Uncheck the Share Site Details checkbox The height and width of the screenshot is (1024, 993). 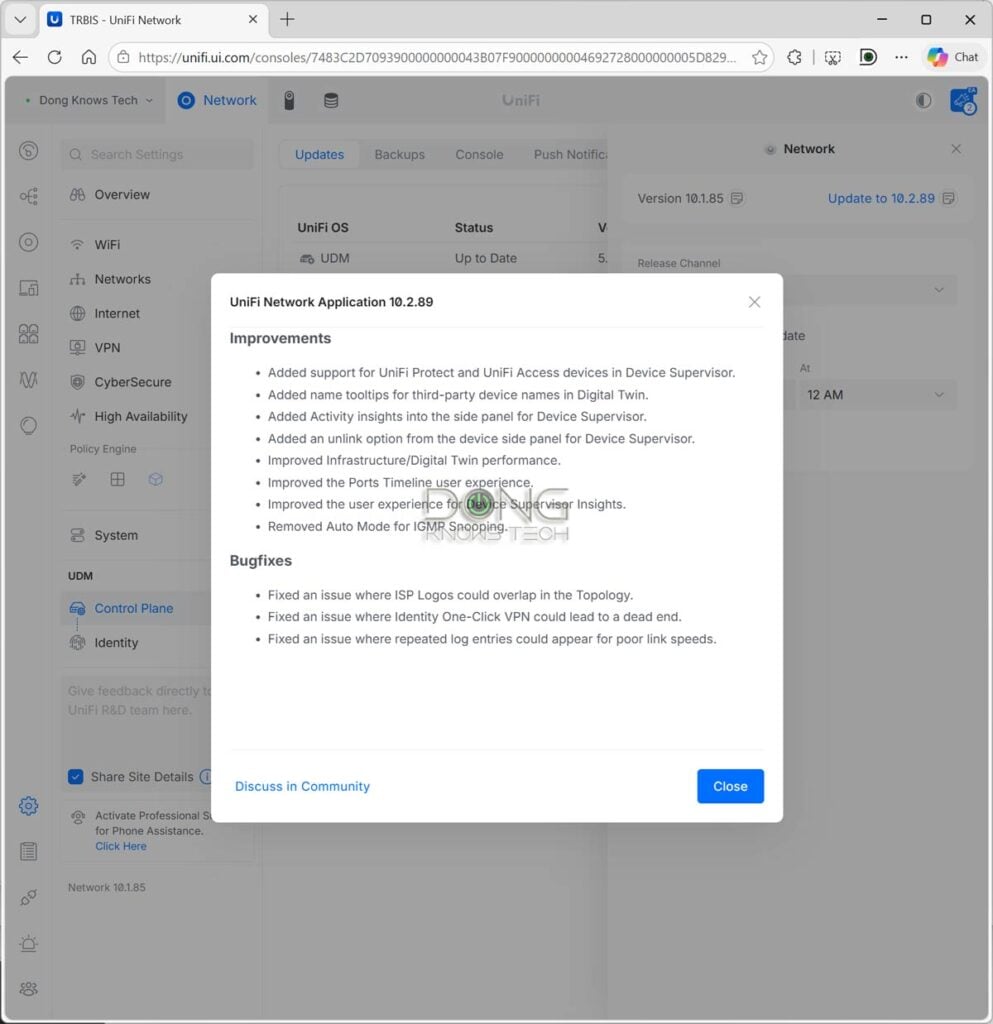[76, 776]
